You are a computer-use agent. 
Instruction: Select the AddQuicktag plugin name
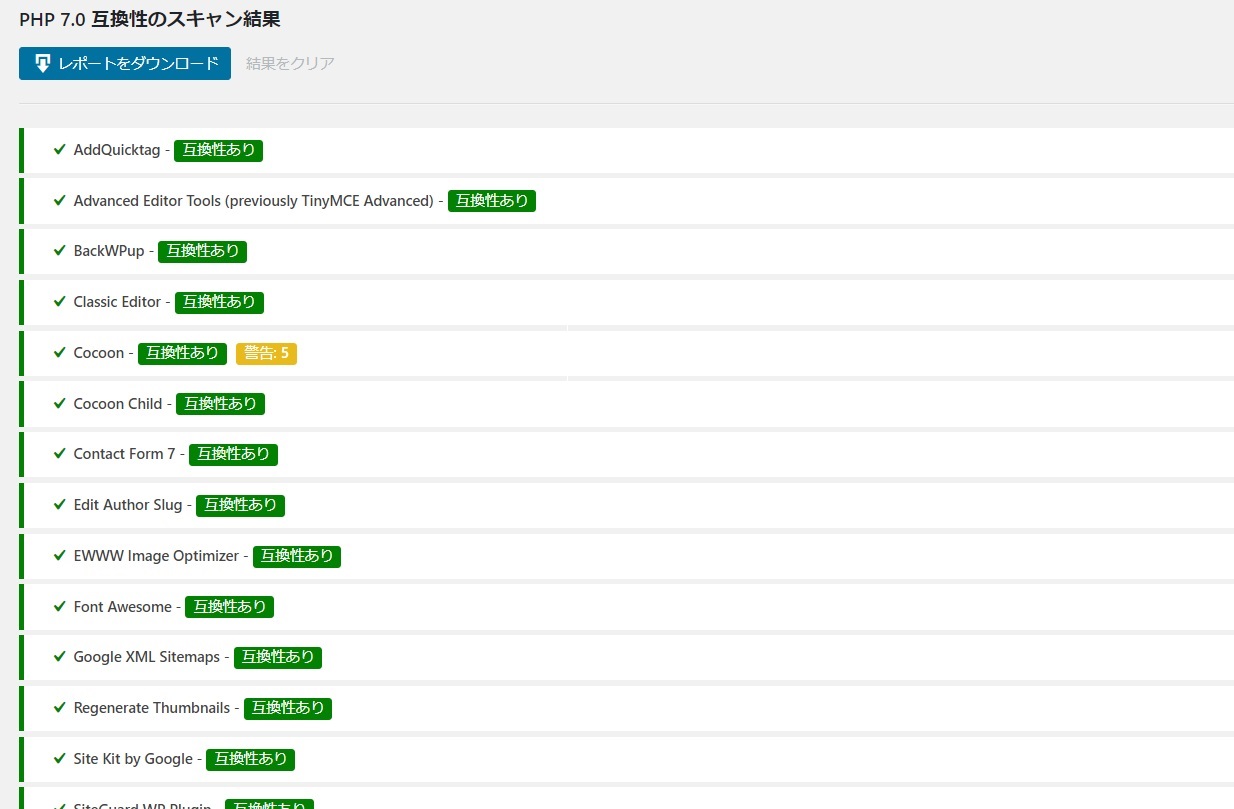[x=116, y=150]
